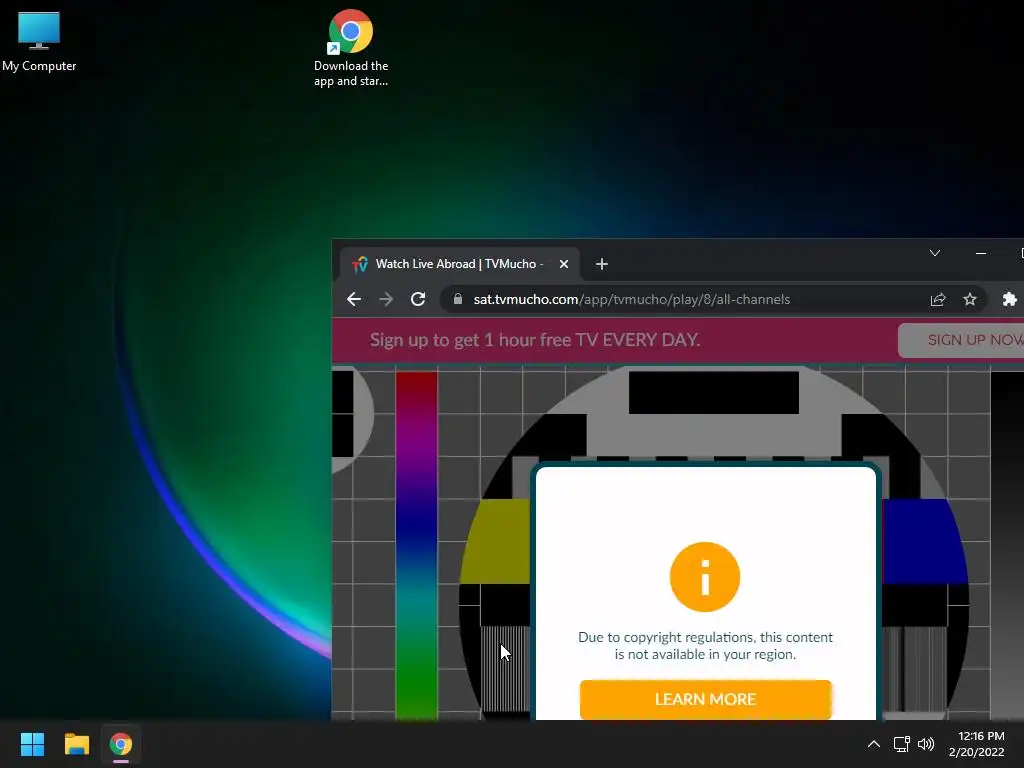Expand the Chrome tab search chevron
1024x768 pixels.
[935, 253]
